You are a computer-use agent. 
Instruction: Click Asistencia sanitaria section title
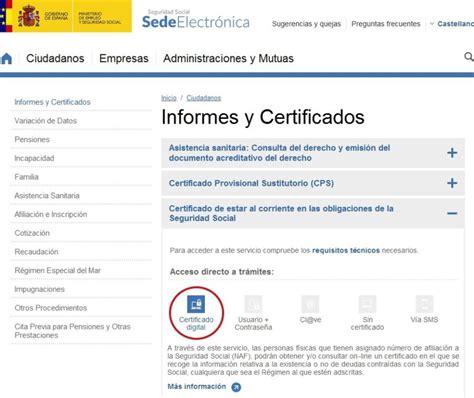(x=279, y=153)
